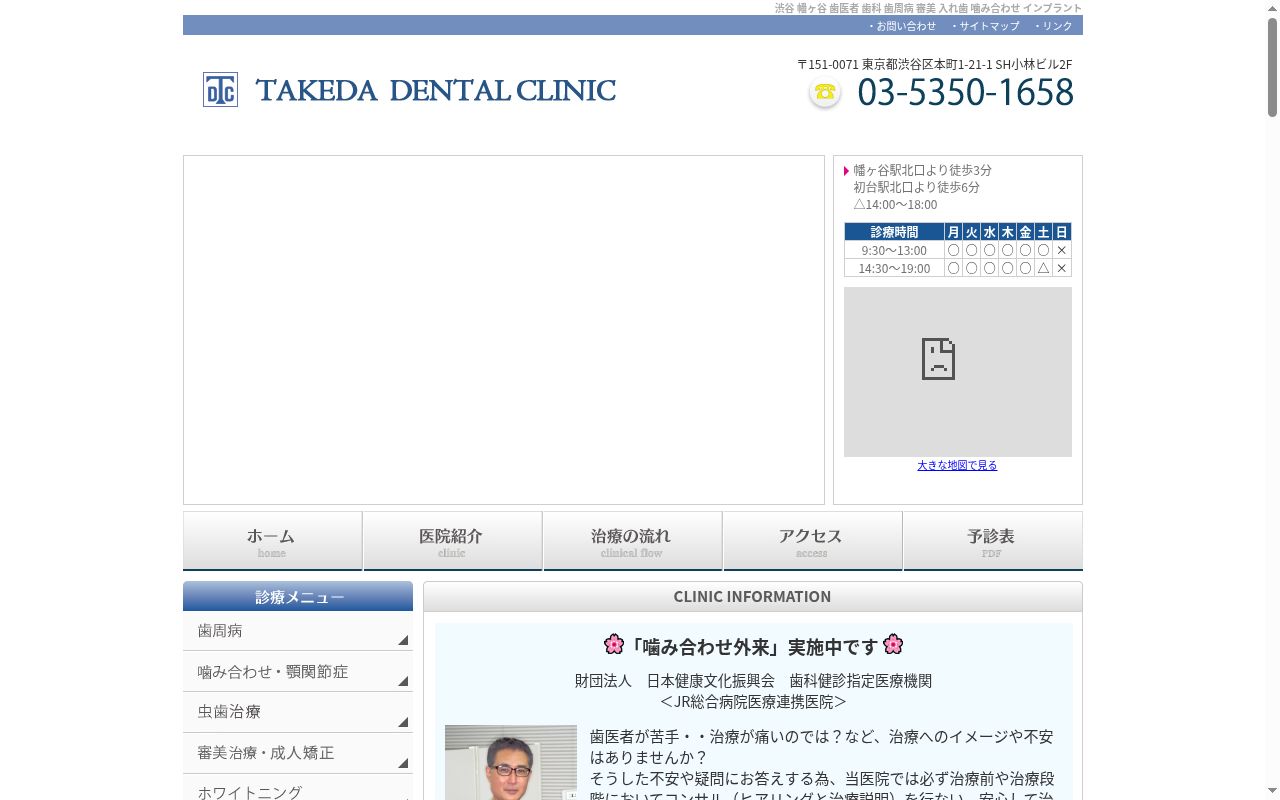This screenshot has width=1280, height=800.
Task: Click 幡ヶ谷駅北口より徒歩3分 text
Action: point(922,170)
